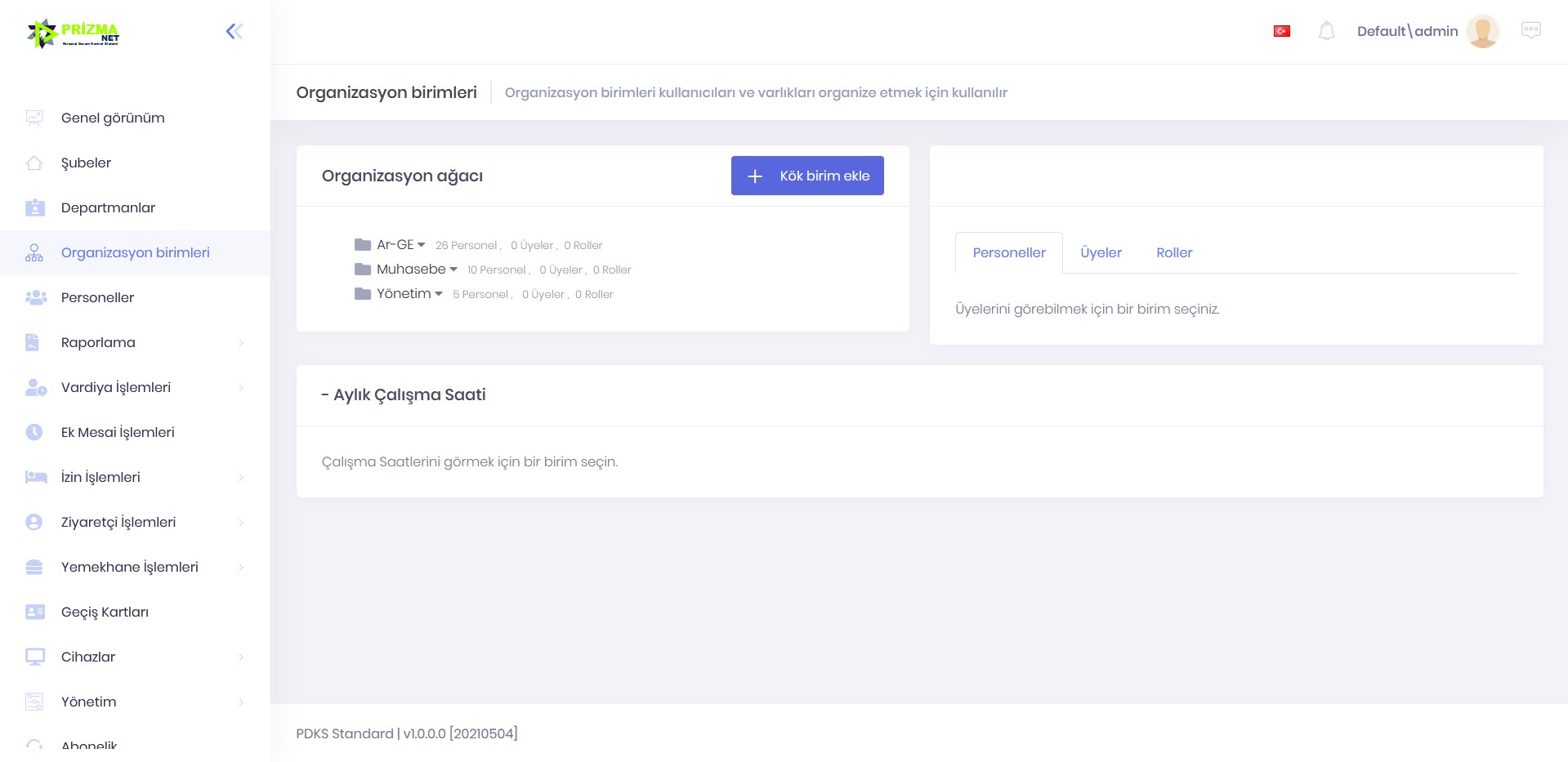Switch to the Üyeler tab
The height and width of the screenshot is (762, 1568).
(1101, 253)
